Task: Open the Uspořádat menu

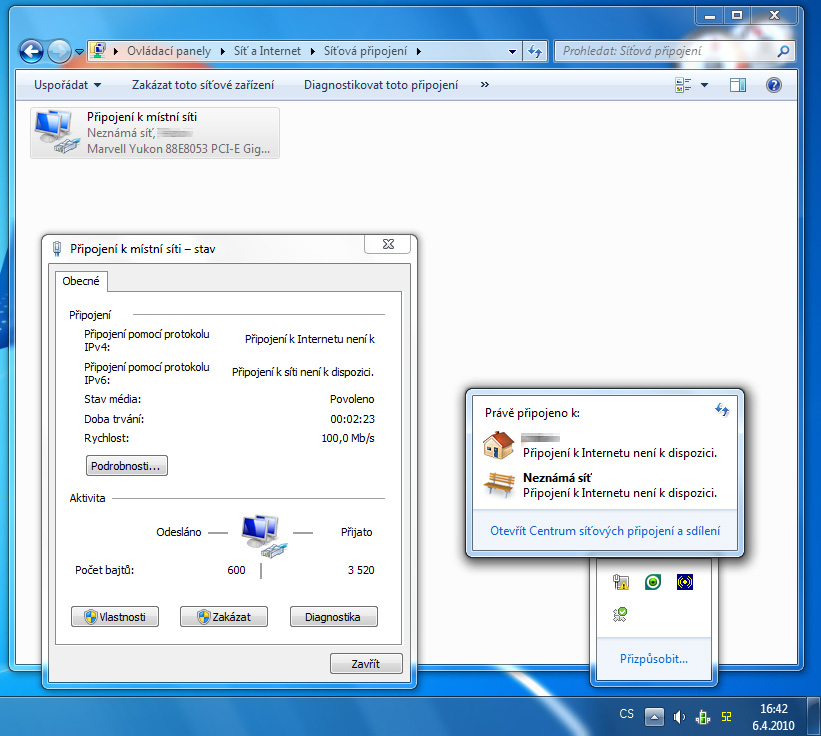Action: click(x=68, y=85)
